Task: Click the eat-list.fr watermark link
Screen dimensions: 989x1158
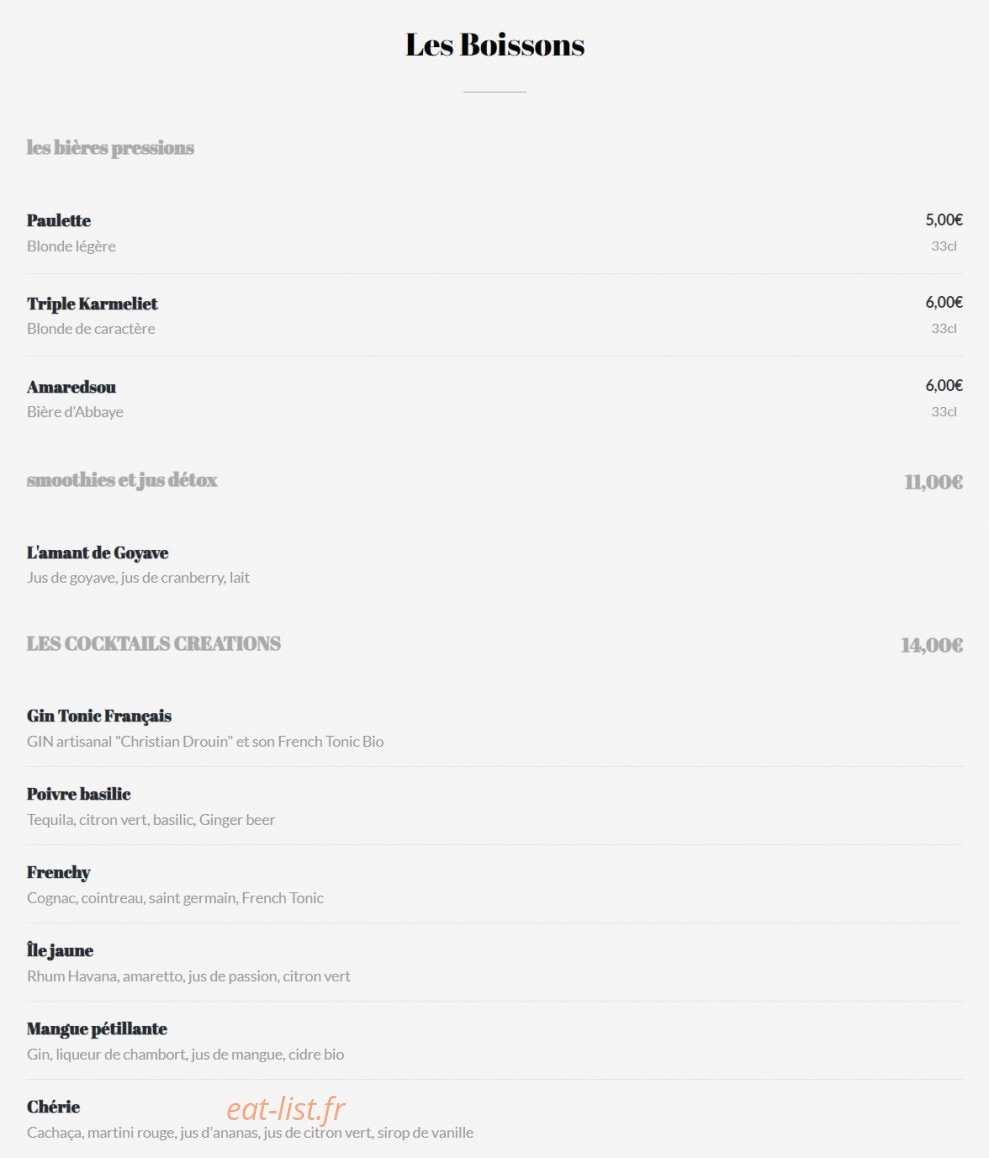Action: [286, 1109]
